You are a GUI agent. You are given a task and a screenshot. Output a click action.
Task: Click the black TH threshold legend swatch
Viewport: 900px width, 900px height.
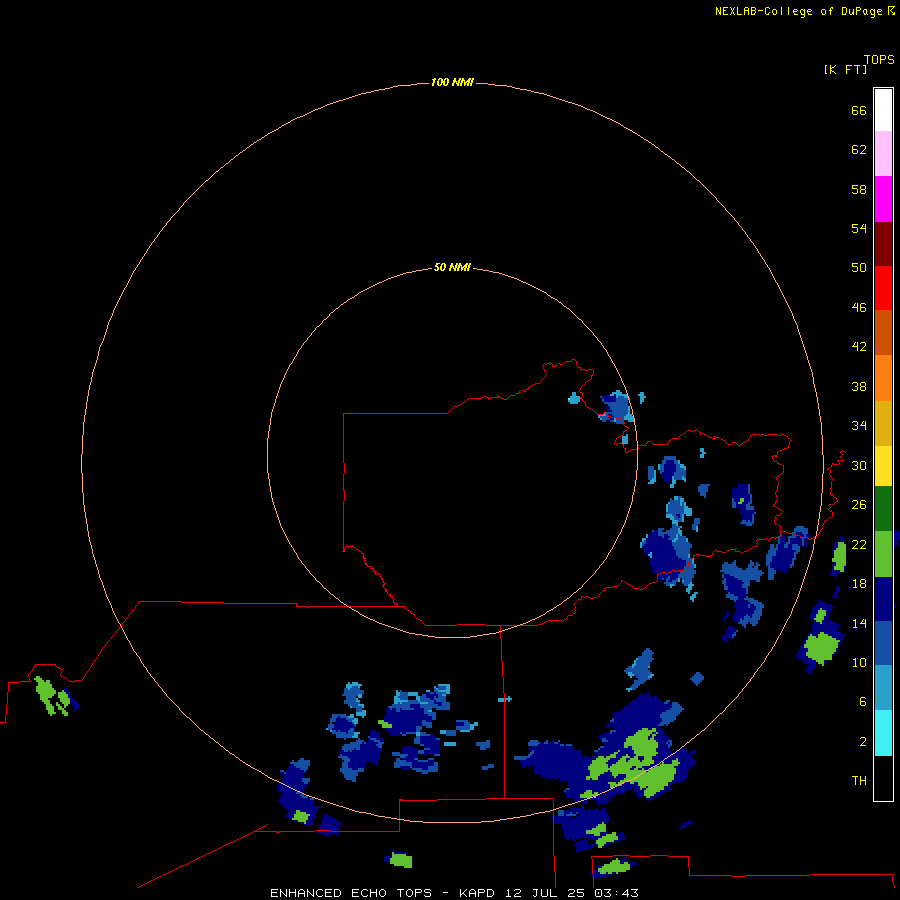point(883,778)
